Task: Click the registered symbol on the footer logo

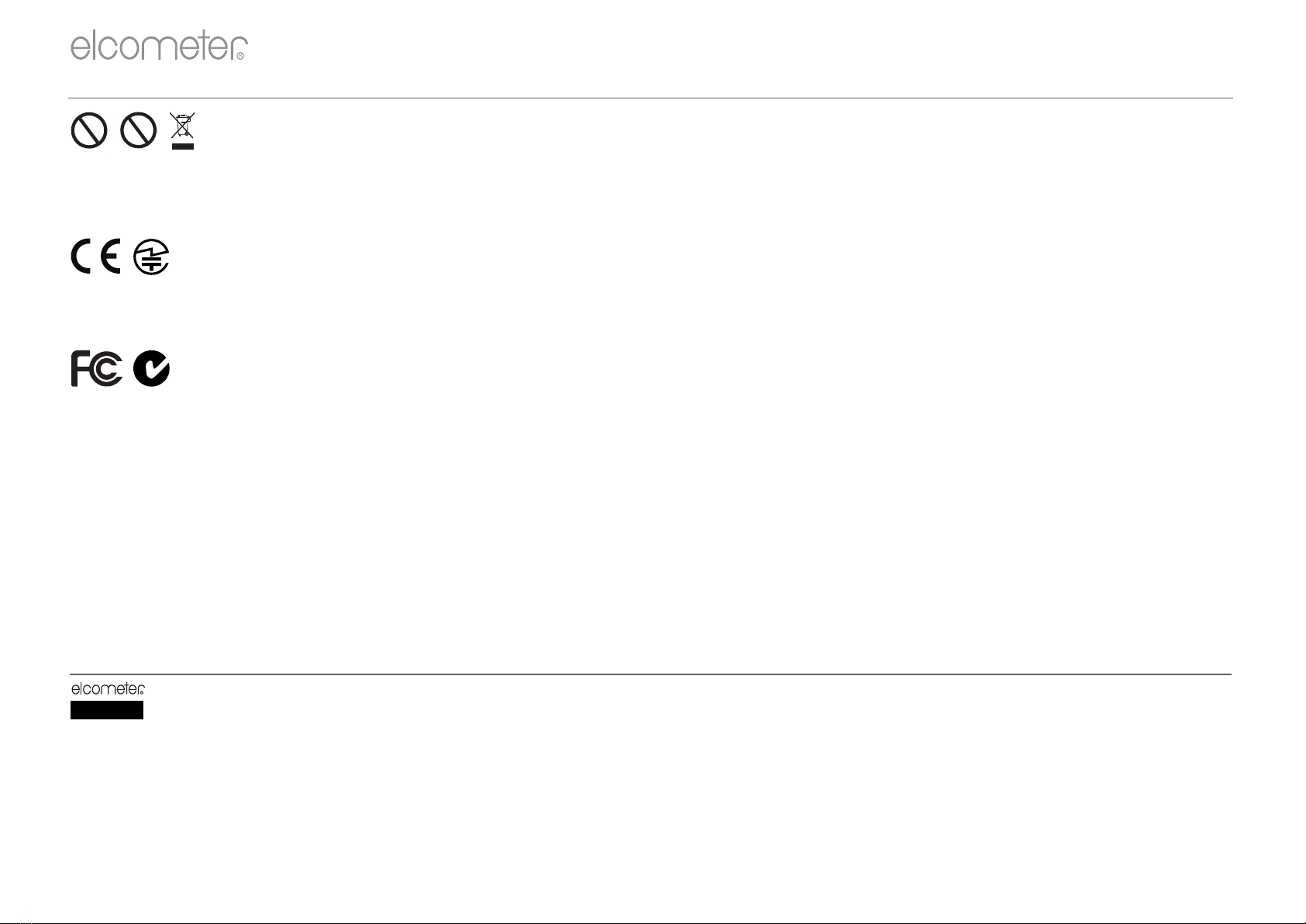Action: click(x=142, y=691)
